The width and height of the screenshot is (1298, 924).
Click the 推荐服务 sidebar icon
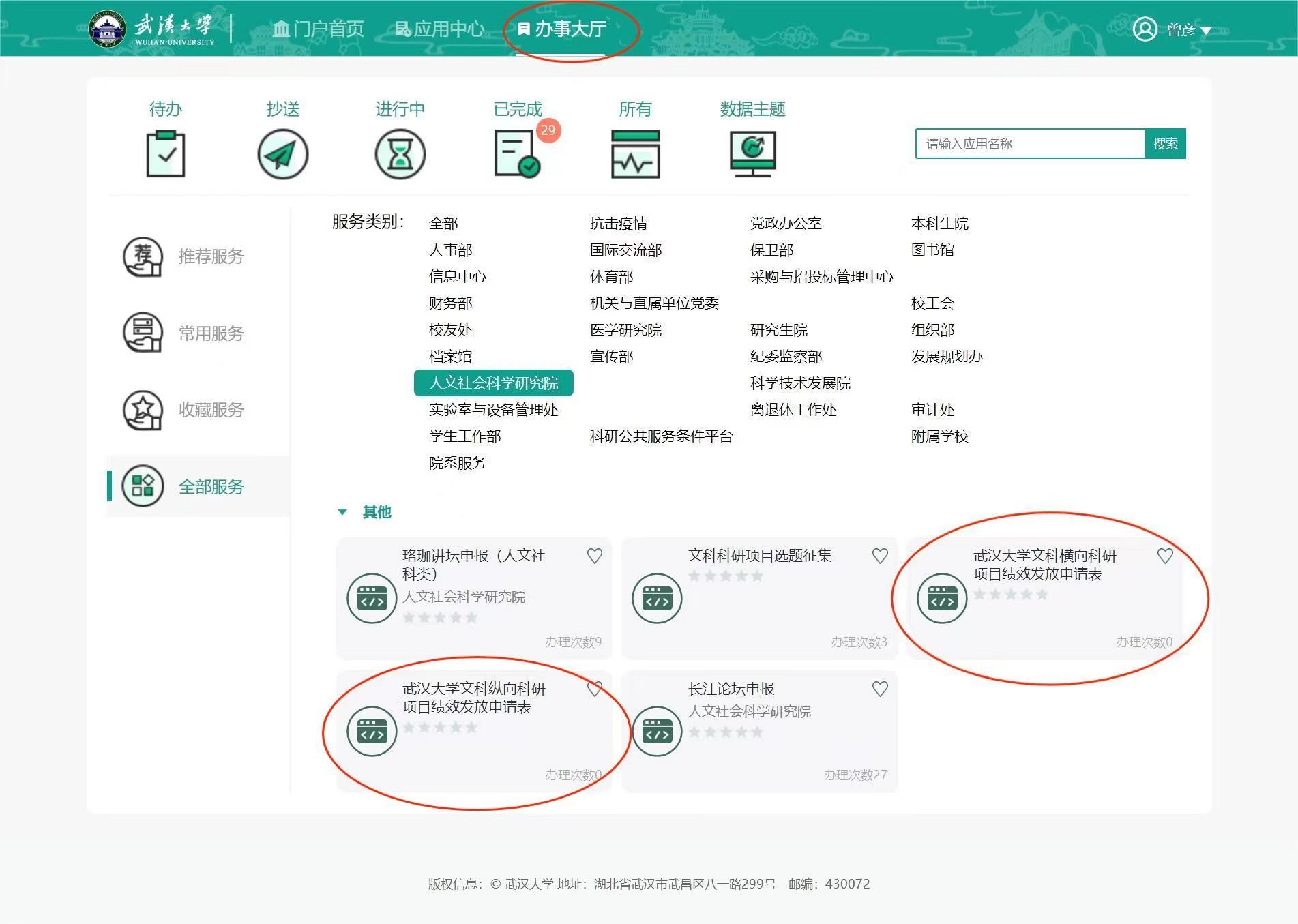[143, 257]
